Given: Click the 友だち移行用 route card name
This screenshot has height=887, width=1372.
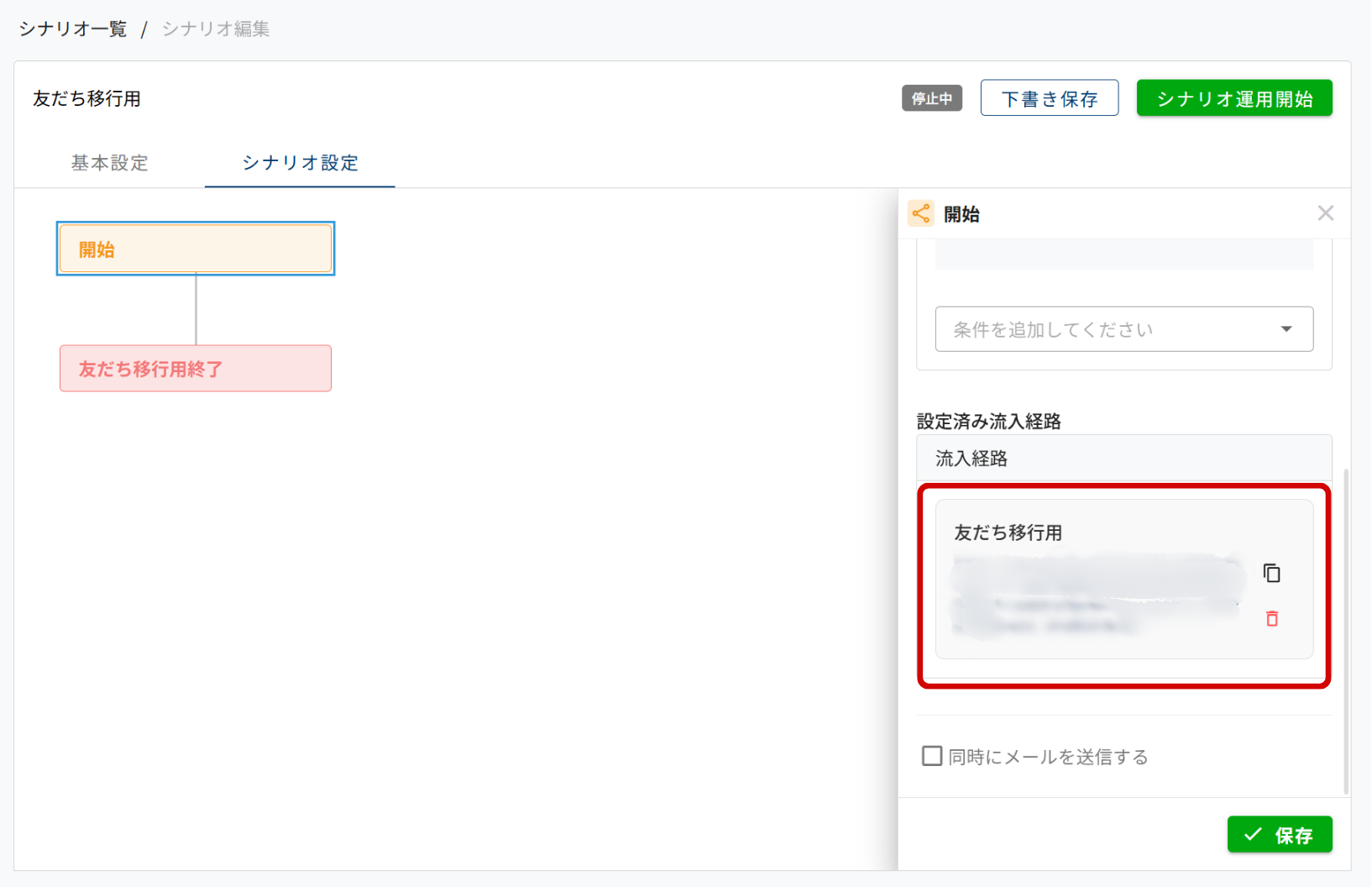Looking at the screenshot, I should click(x=1008, y=533).
